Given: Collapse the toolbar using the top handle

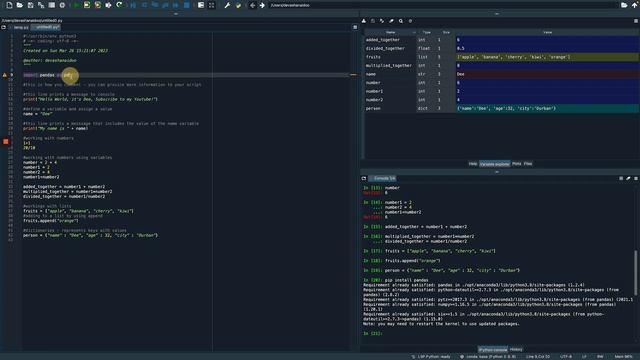Looking at the screenshot, I should pos(176,14).
